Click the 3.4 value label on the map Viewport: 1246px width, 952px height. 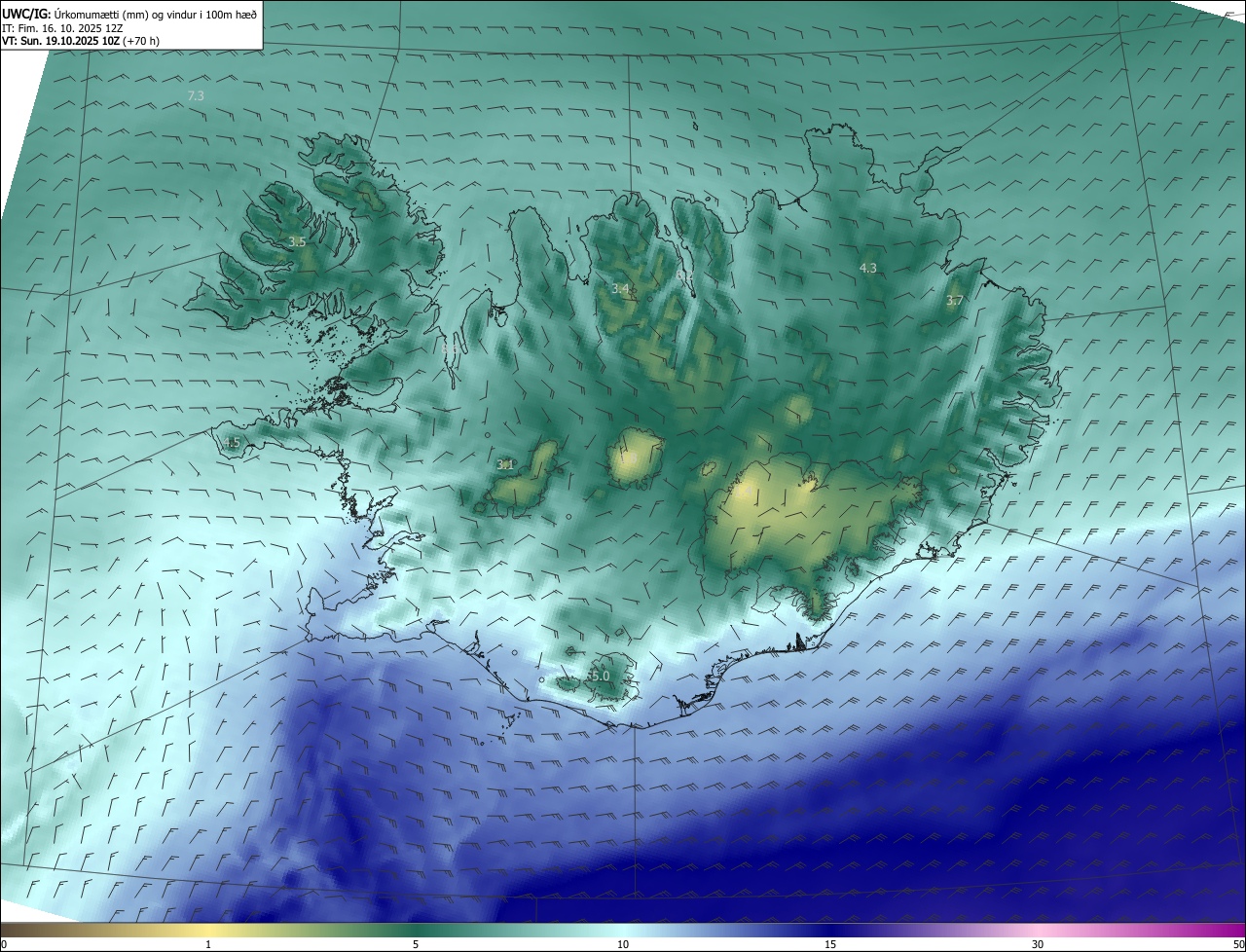pos(620,289)
